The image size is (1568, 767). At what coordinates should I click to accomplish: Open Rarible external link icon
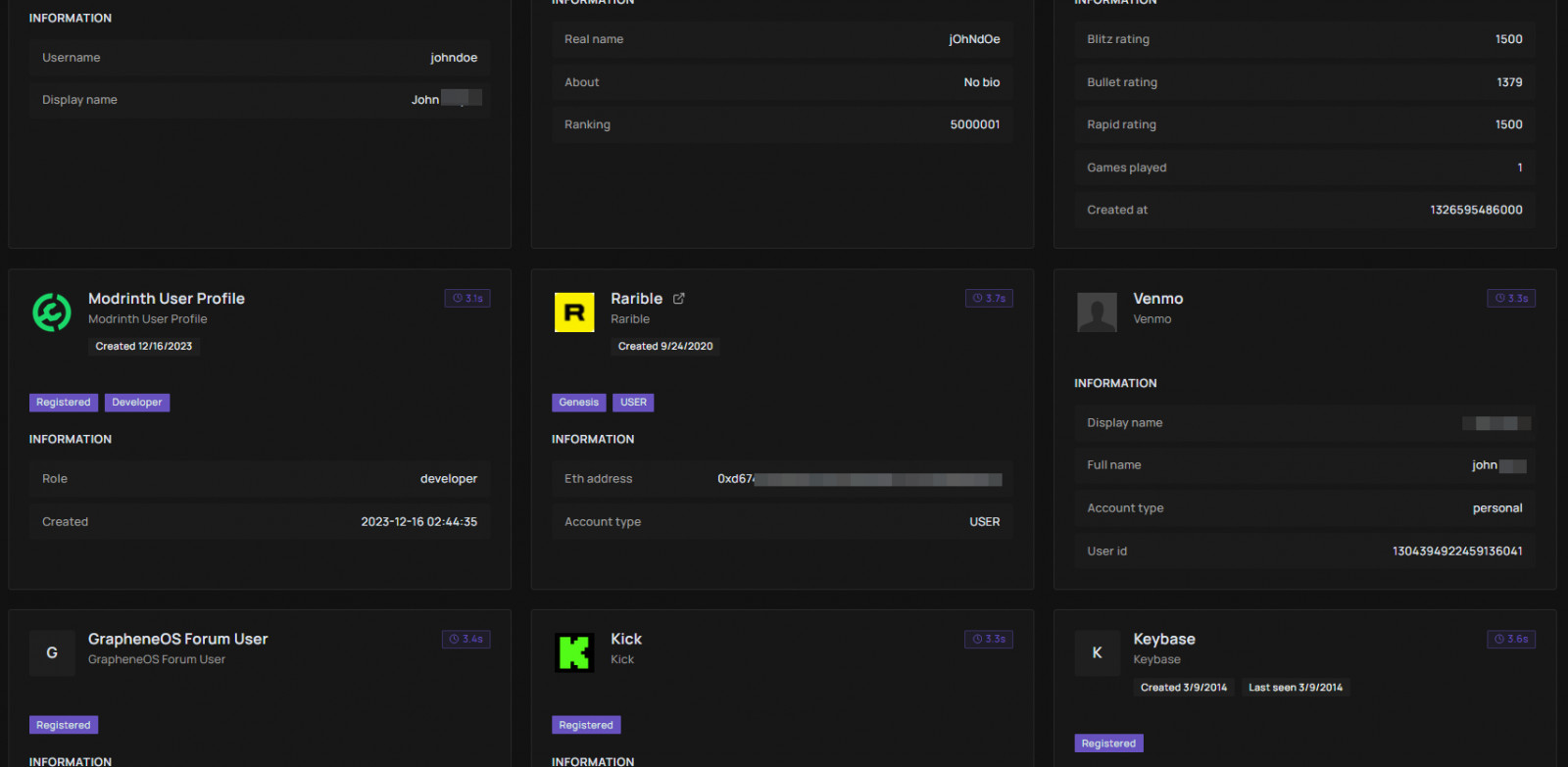(x=679, y=299)
